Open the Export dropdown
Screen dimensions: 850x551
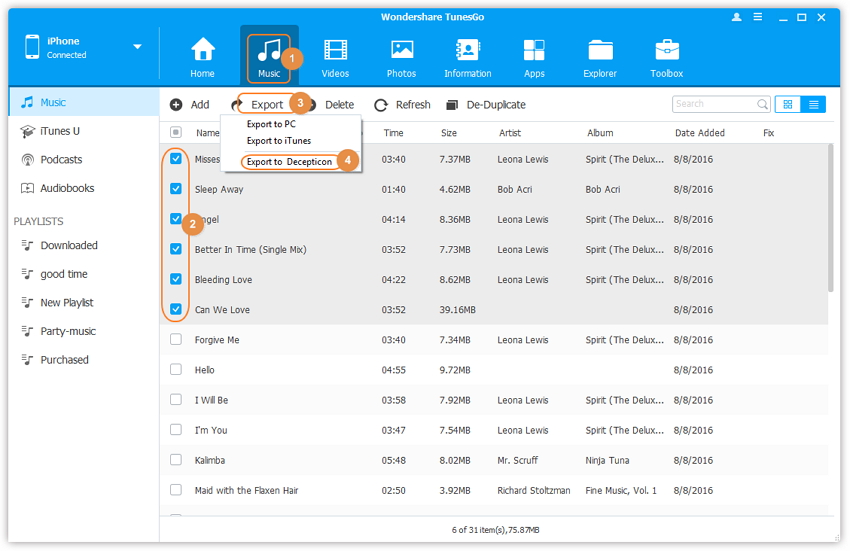pos(267,105)
